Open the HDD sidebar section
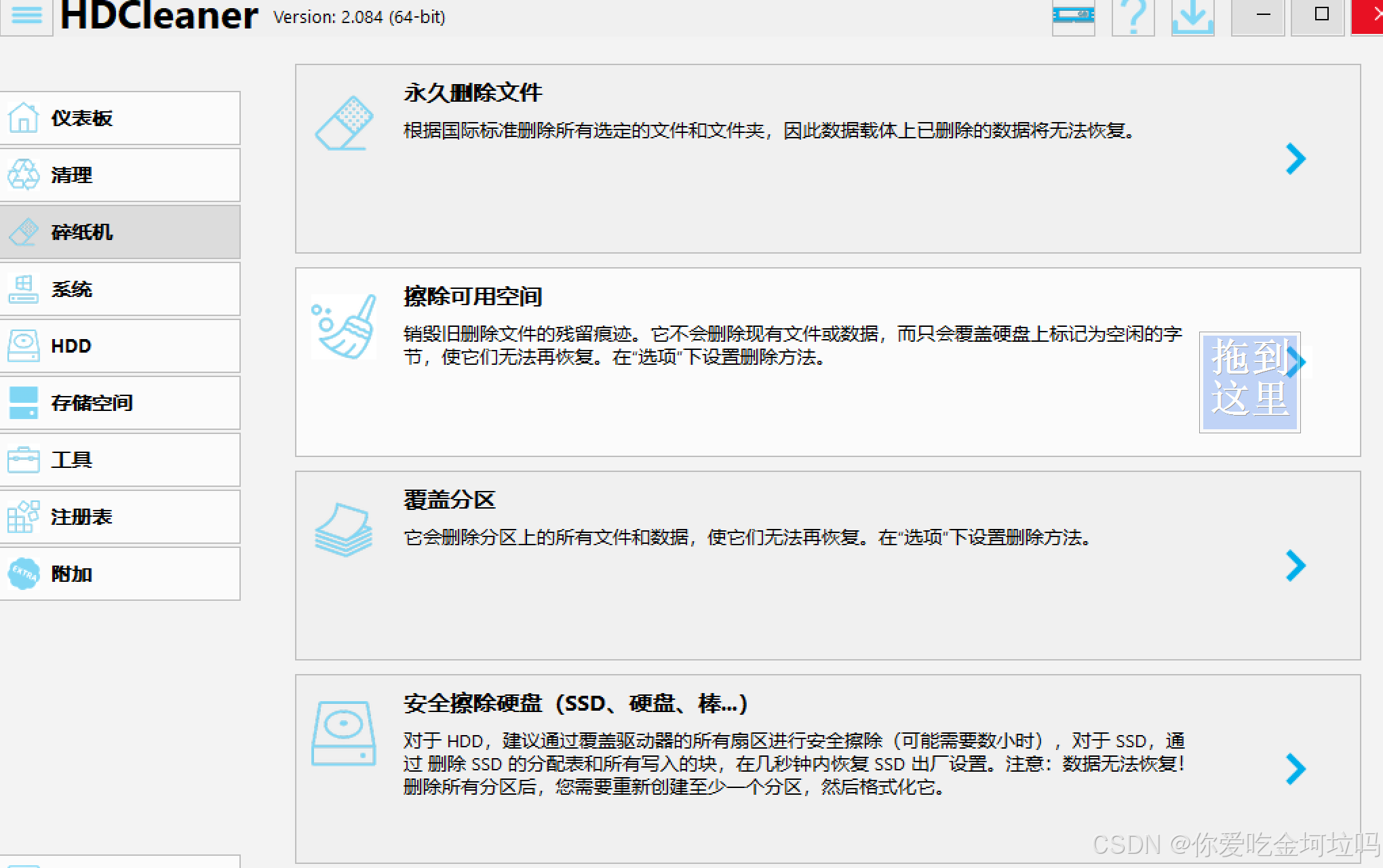 (x=120, y=346)
